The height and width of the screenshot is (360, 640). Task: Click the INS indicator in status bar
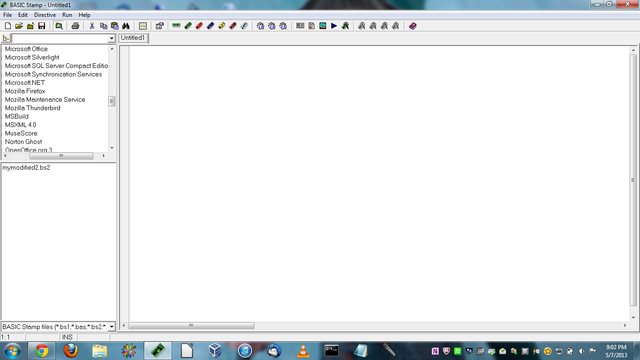(x=67, y=337)
